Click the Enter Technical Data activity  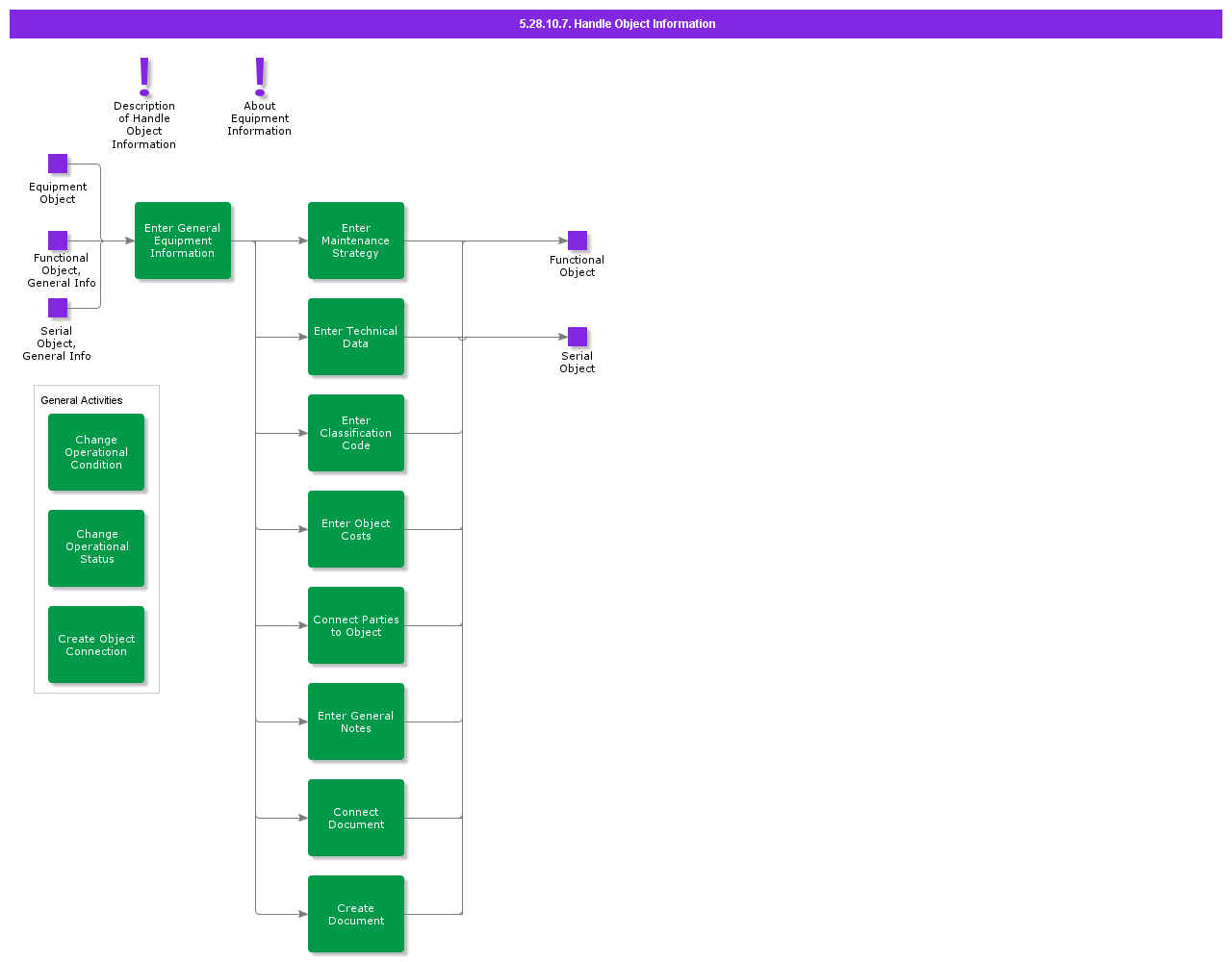[x=356, y=337]
